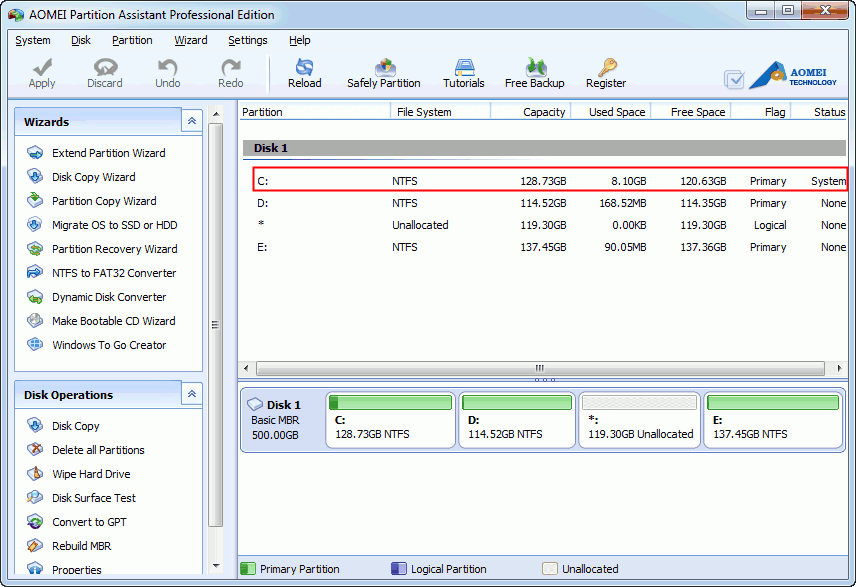Reload disk information from toolbar
This screenshot has height=587, width=856.
tap(305, 74)
